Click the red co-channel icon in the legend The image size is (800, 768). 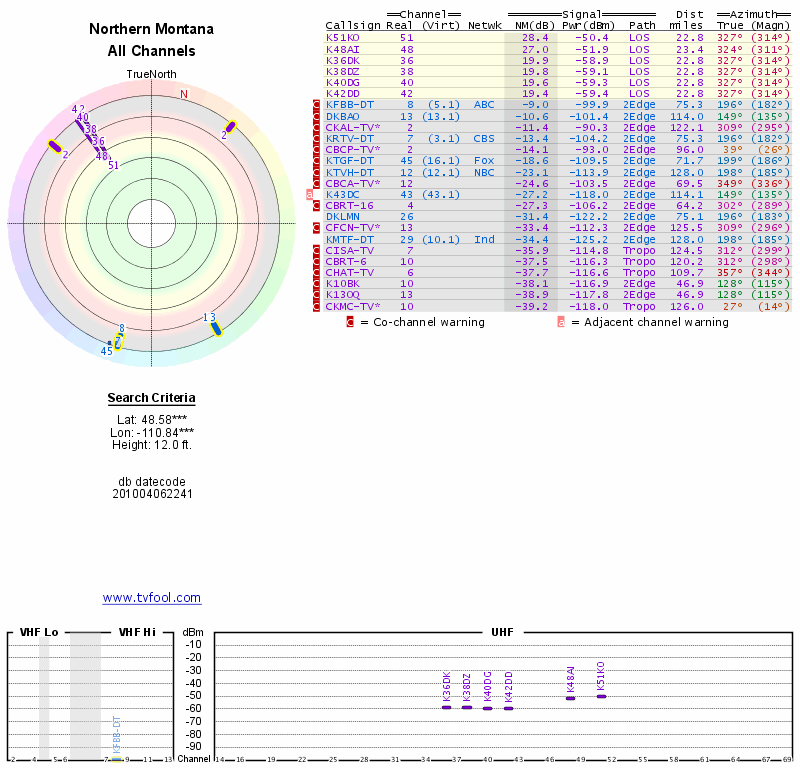350,322
